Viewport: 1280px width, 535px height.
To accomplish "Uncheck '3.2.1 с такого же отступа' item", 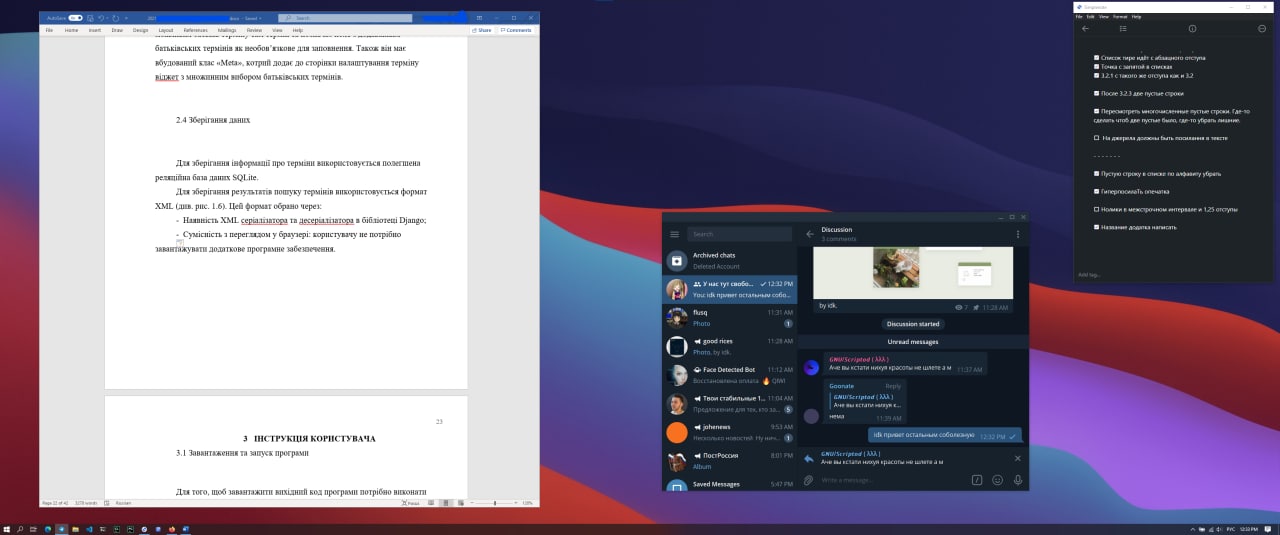I will click(1097, 75).
